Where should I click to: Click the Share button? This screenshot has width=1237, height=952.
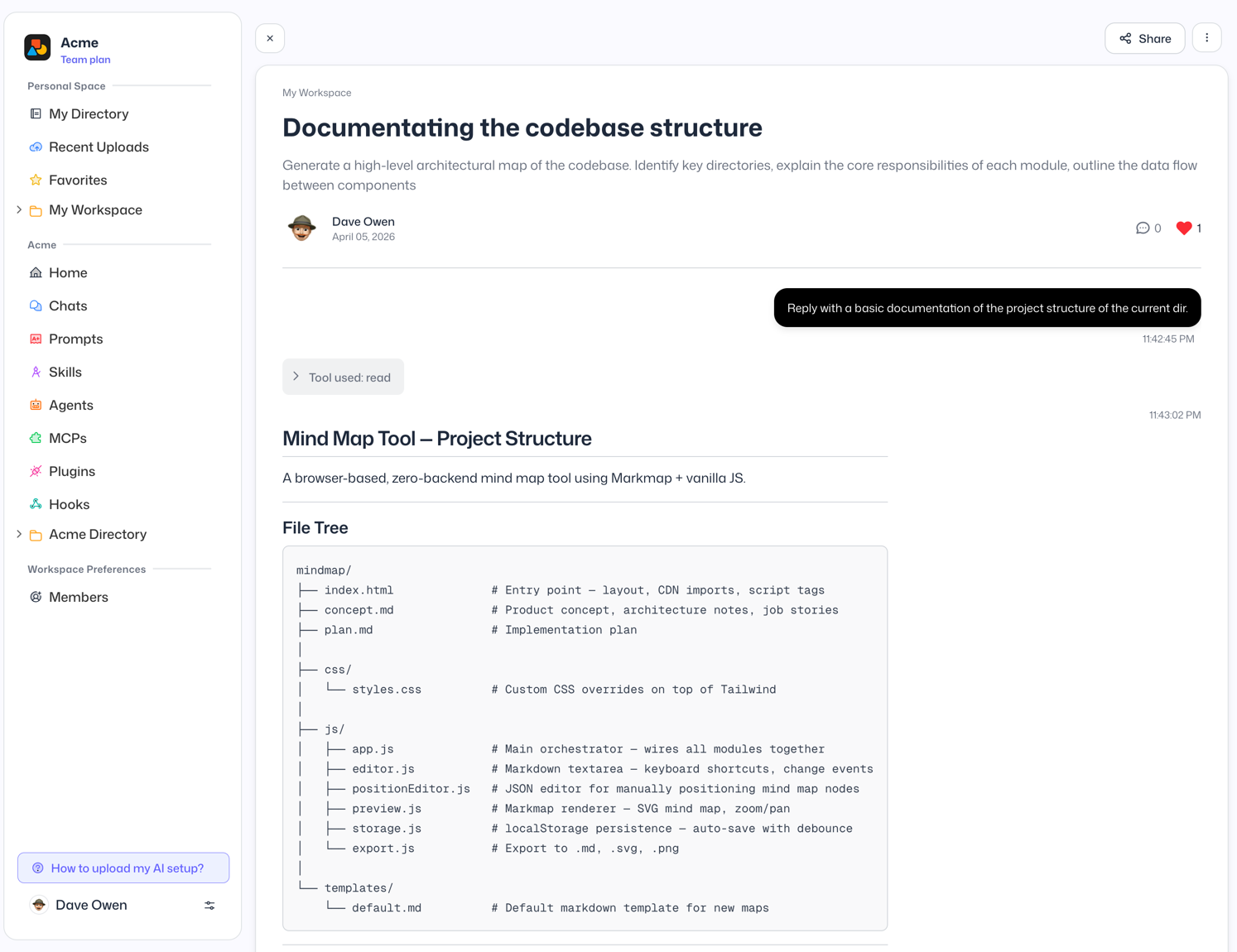pyautogui.click(x=1145, y=38)
